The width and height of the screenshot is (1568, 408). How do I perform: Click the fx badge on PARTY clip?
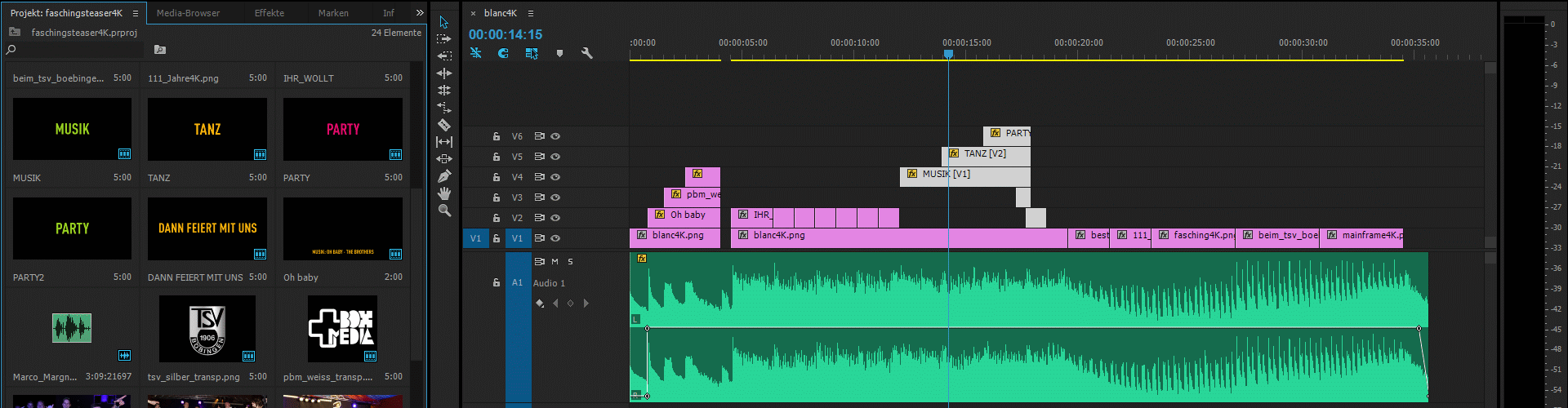point(995,133)
